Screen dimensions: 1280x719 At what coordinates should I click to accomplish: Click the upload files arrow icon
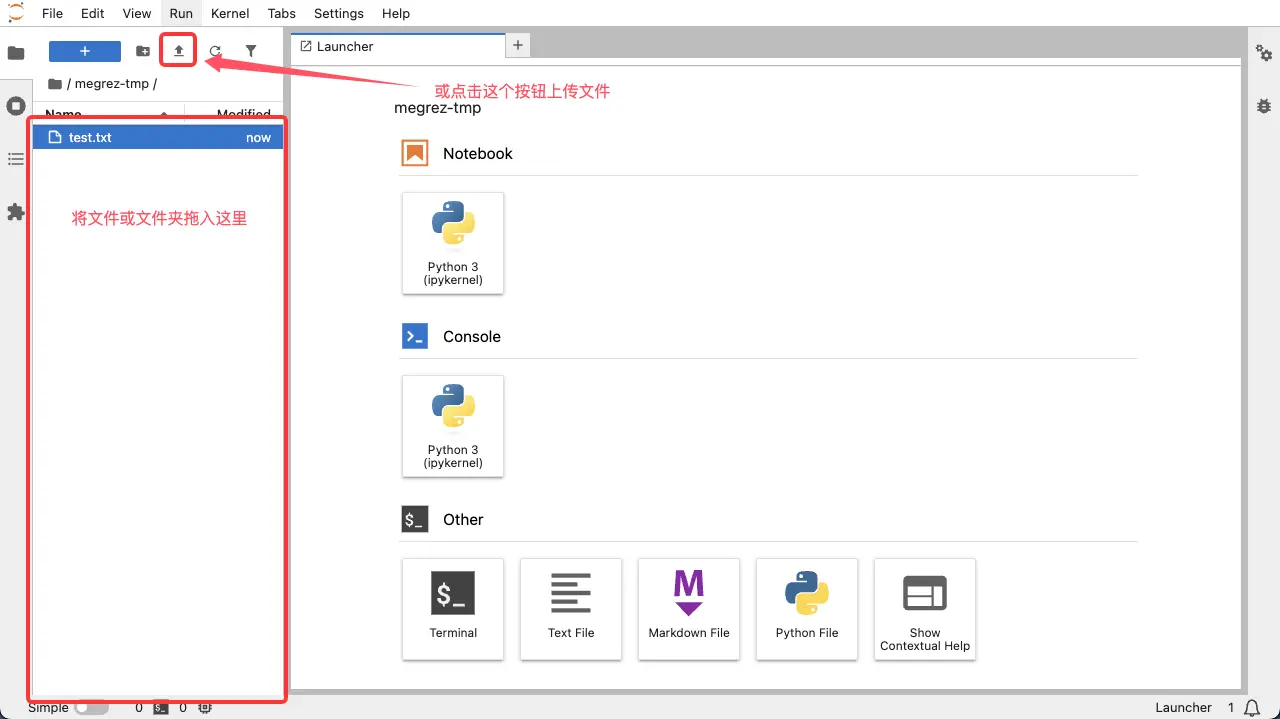point(177,49)
